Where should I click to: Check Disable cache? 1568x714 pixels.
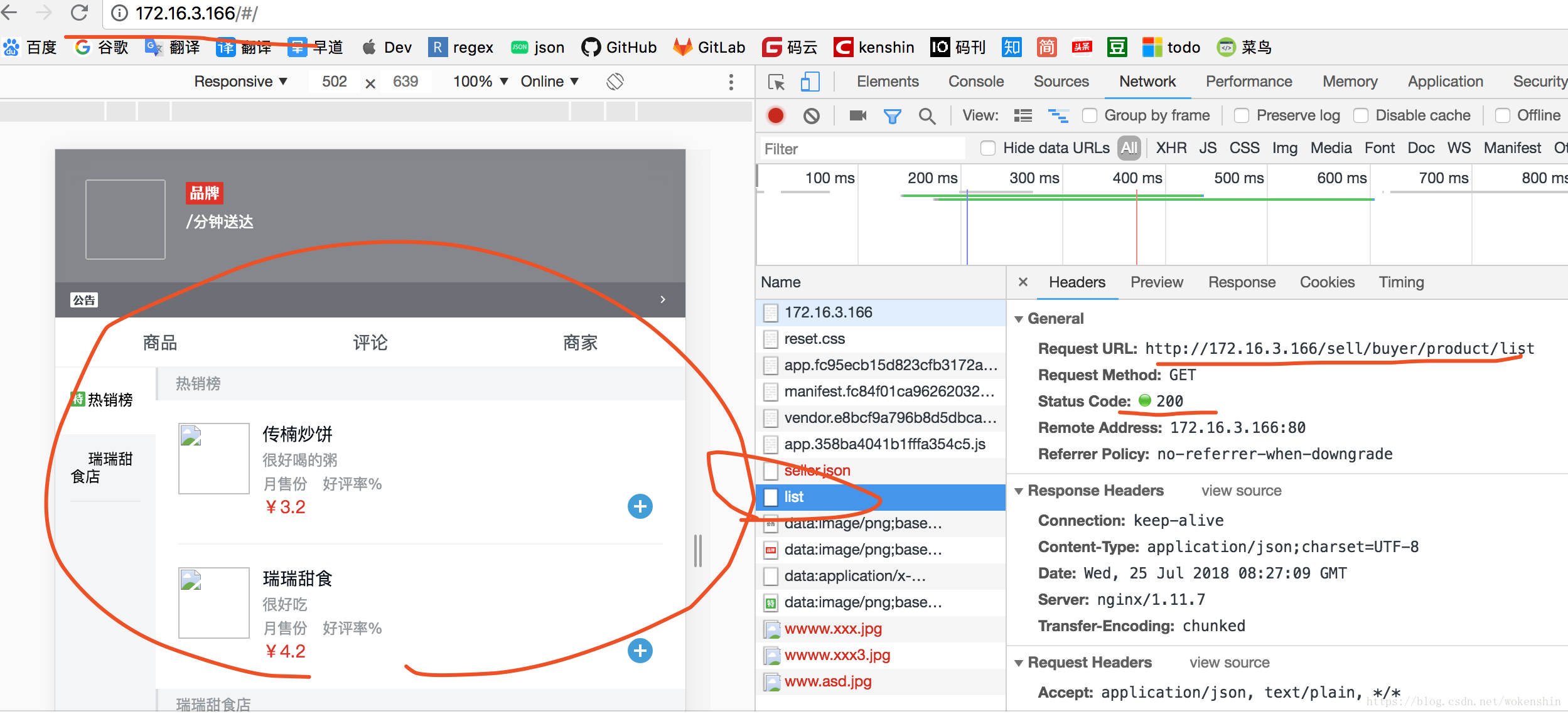point(1361,115)
